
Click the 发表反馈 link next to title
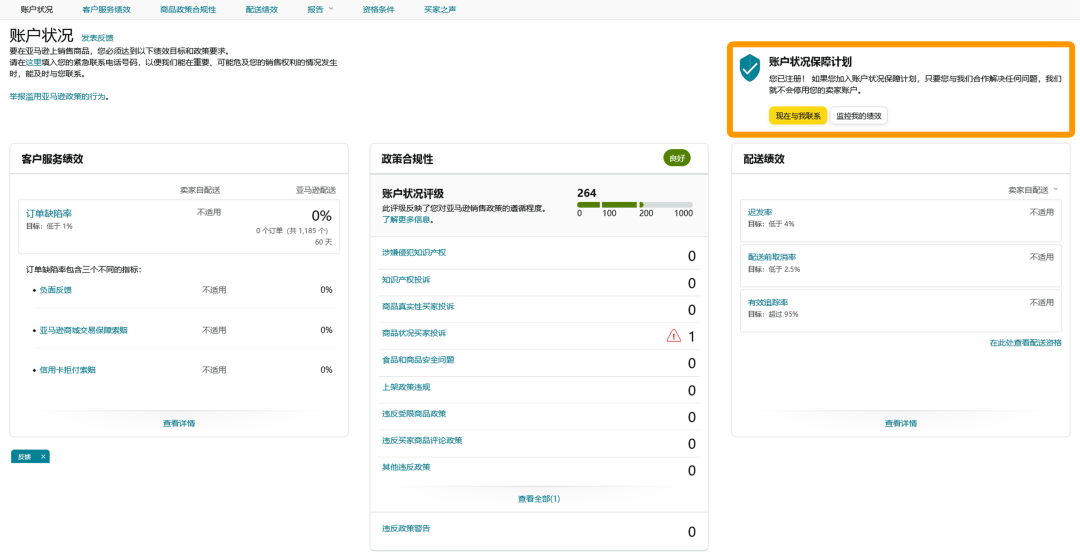coord(97,38)
